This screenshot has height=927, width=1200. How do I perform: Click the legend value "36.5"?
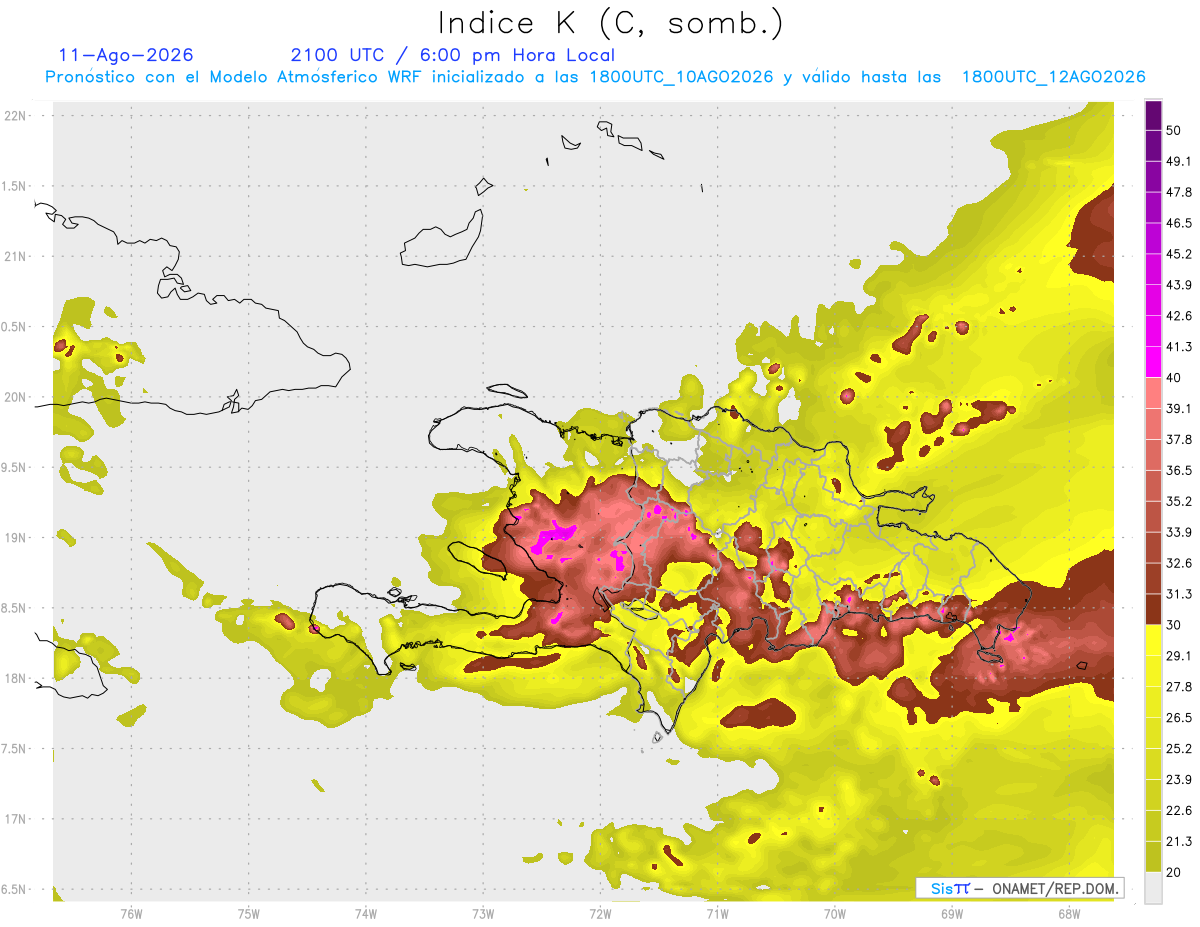[x=1179, y=471]
